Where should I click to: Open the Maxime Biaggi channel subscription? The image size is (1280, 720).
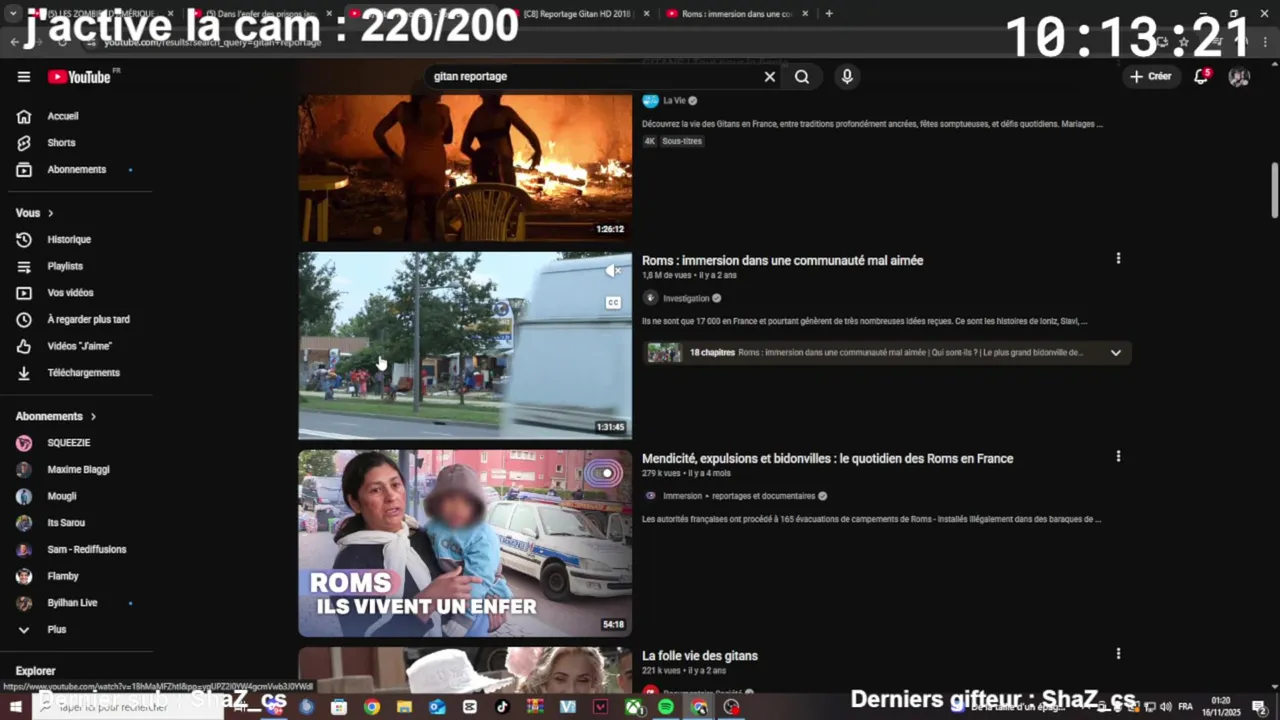pyautogui.click(x=78, y=469)
